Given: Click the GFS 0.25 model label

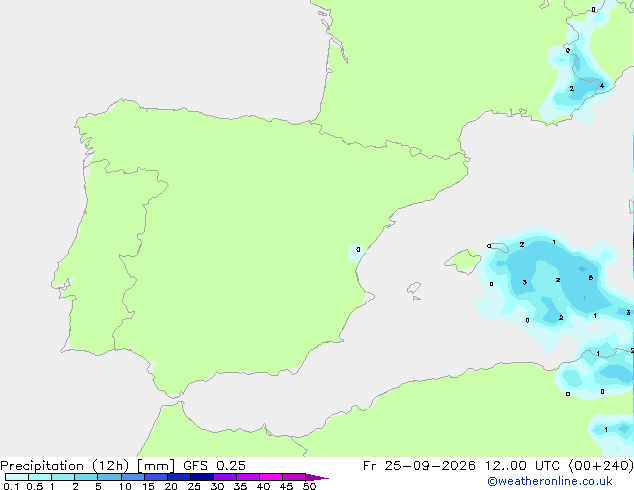Looking at the screenshot, I should 214,466.
